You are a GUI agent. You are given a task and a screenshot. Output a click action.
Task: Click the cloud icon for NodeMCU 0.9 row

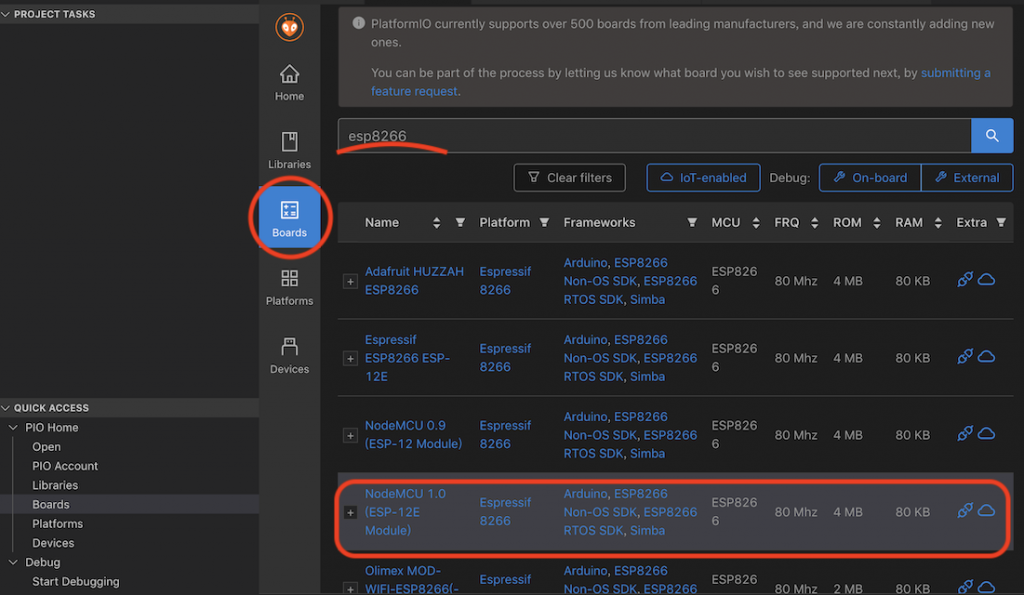tap(986, 434)
